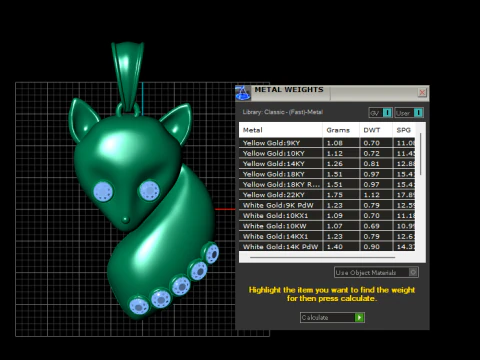
Task: Select the Yellow Gold:18KY row
Action: (x=327, y=174)
